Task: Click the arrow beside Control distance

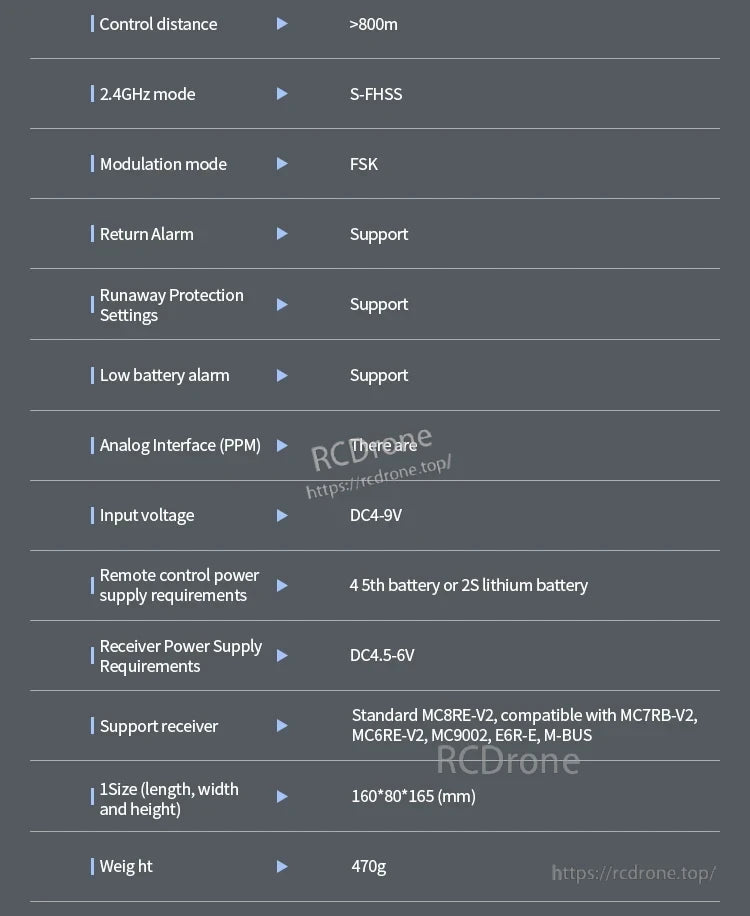Action: point(282,24)
